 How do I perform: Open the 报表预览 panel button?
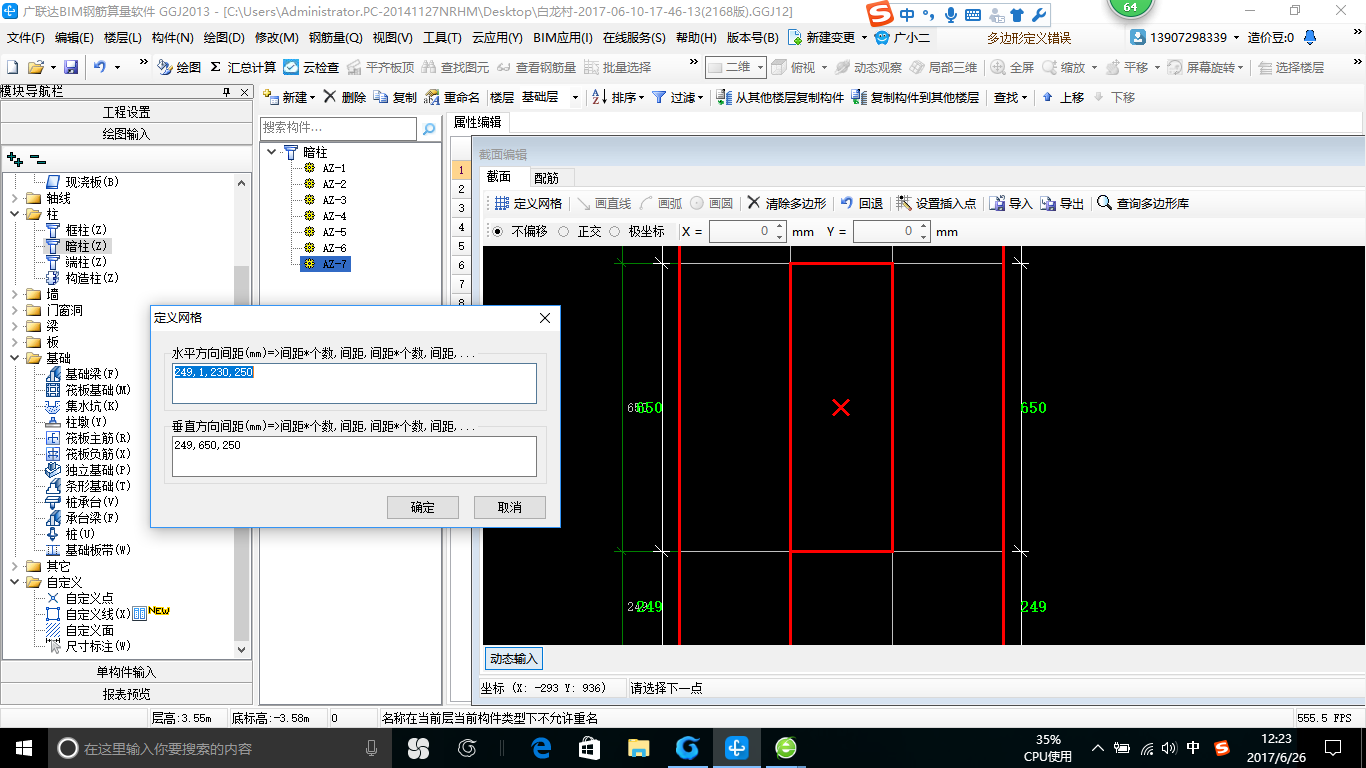(127, 694)
